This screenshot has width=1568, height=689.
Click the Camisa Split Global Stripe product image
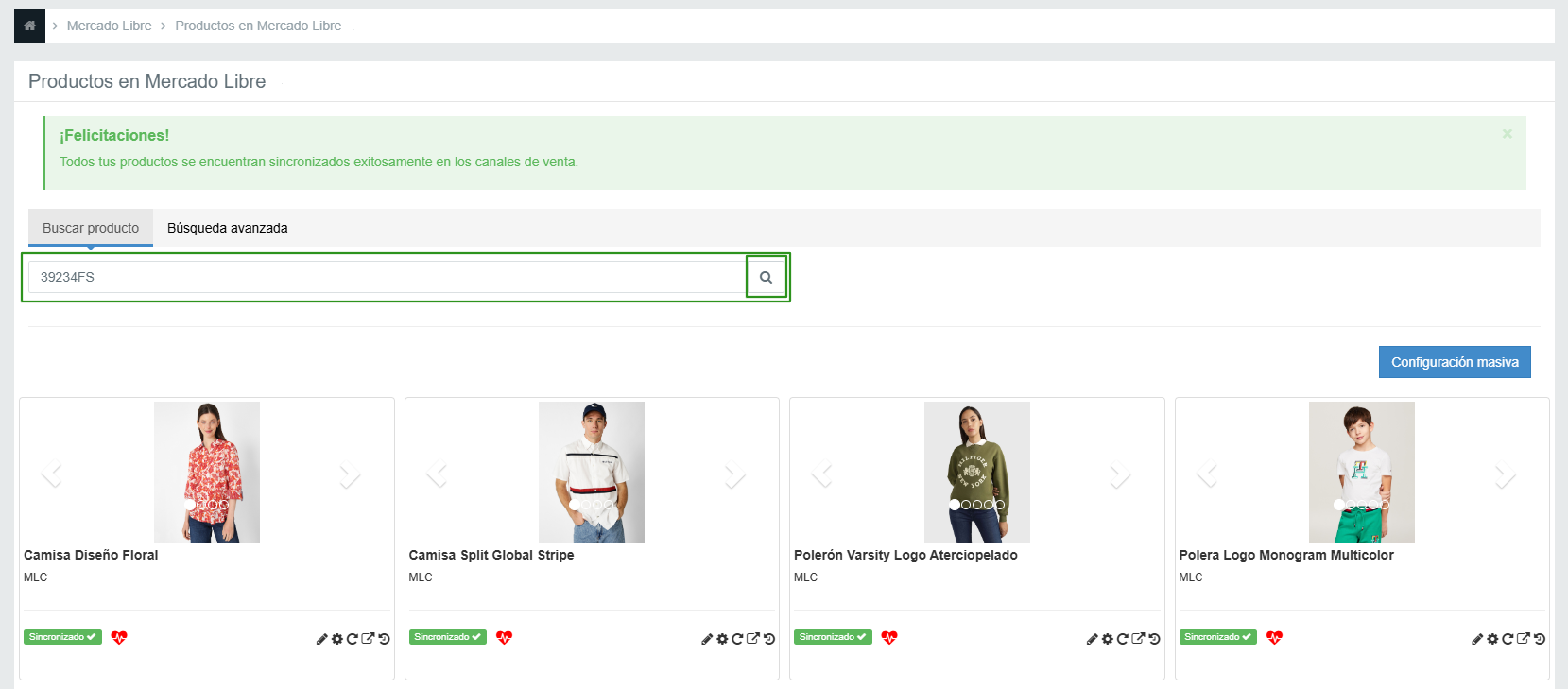pos(592,473)
